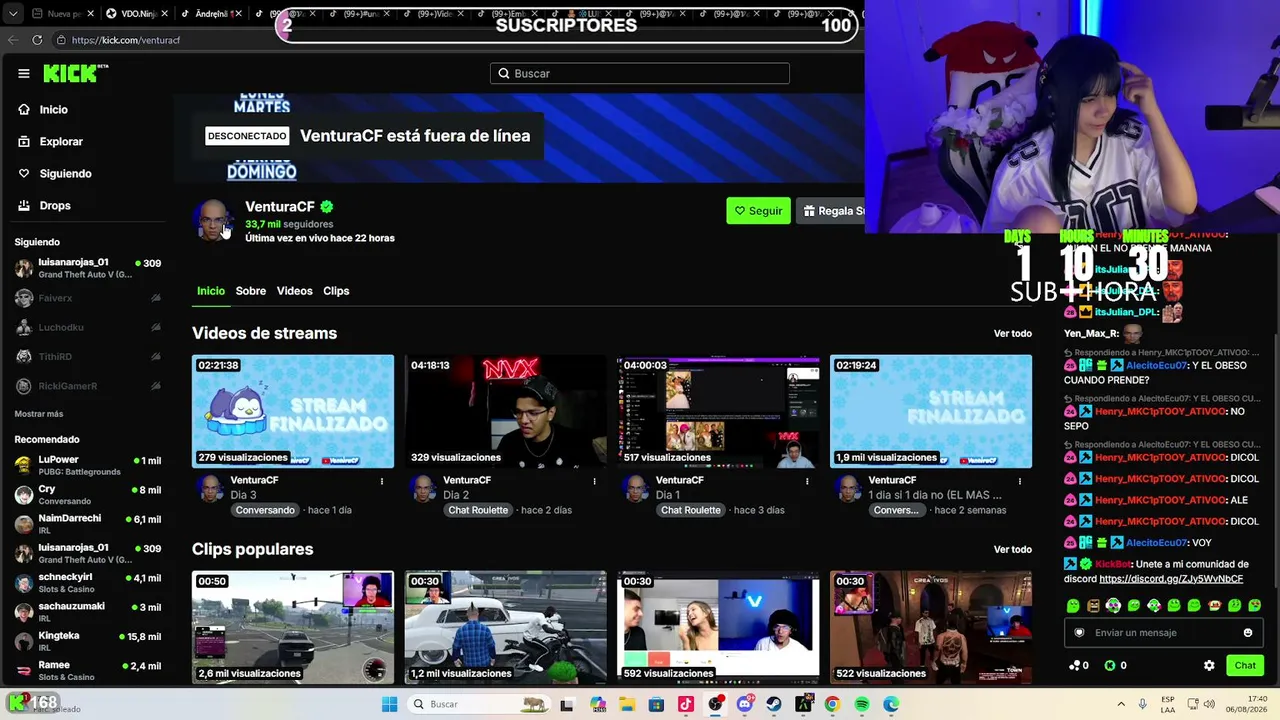Open Steam from the taskbar
Image resolution: width=1280 pixels, height=720 pixels.
(x=774, y=704)
